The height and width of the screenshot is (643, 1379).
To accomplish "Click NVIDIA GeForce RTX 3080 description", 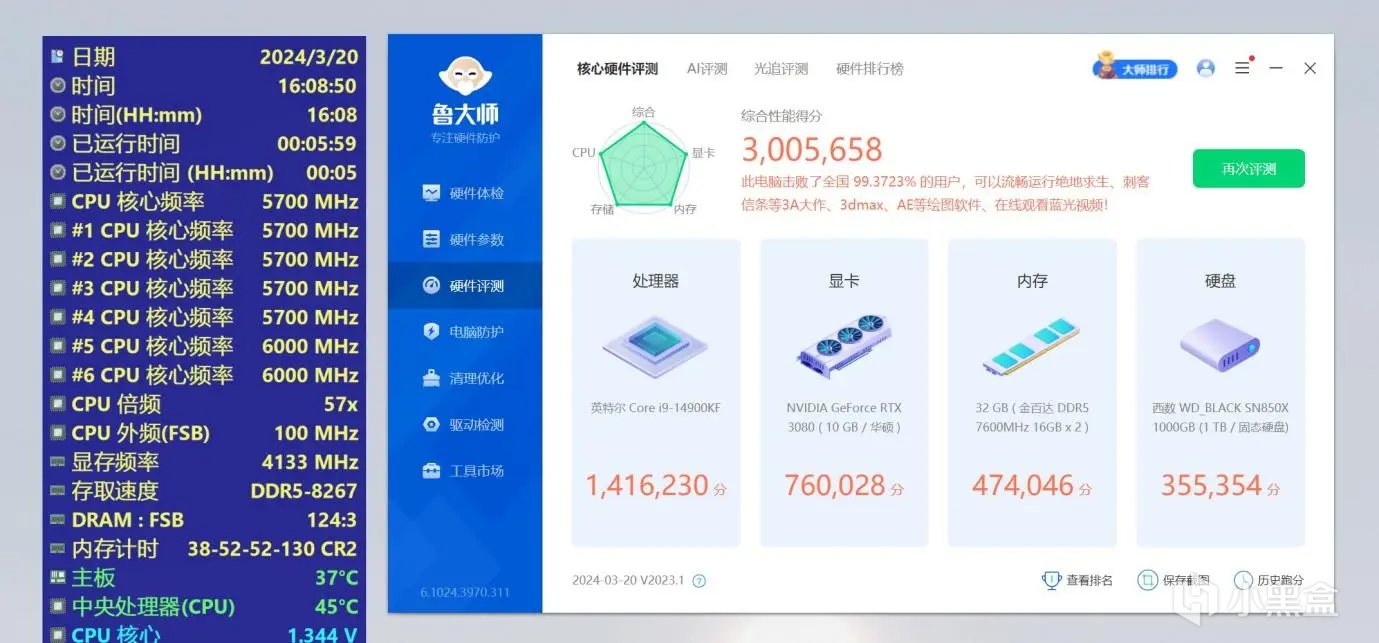I will [x=844, y=418].
